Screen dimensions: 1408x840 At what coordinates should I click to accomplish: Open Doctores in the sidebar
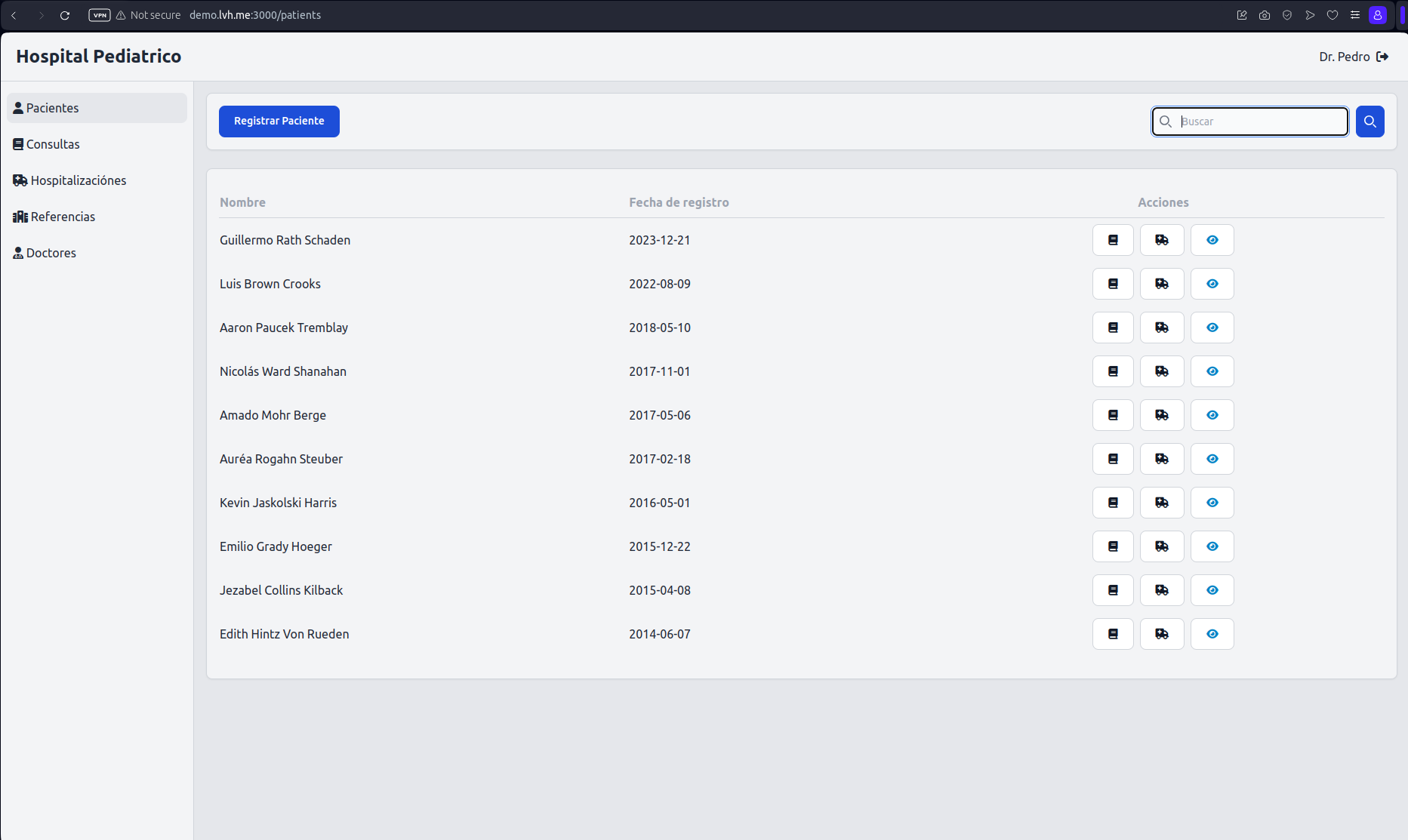tap(97, 253)
